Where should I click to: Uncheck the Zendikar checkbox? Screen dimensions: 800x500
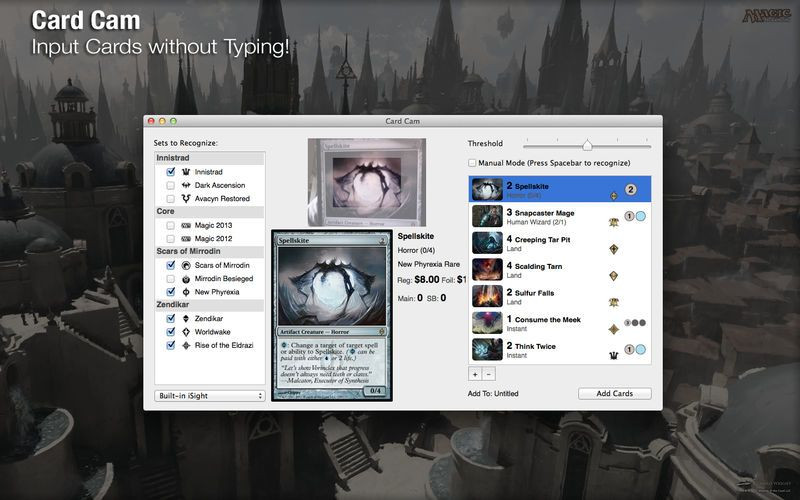tap(171, 318)
